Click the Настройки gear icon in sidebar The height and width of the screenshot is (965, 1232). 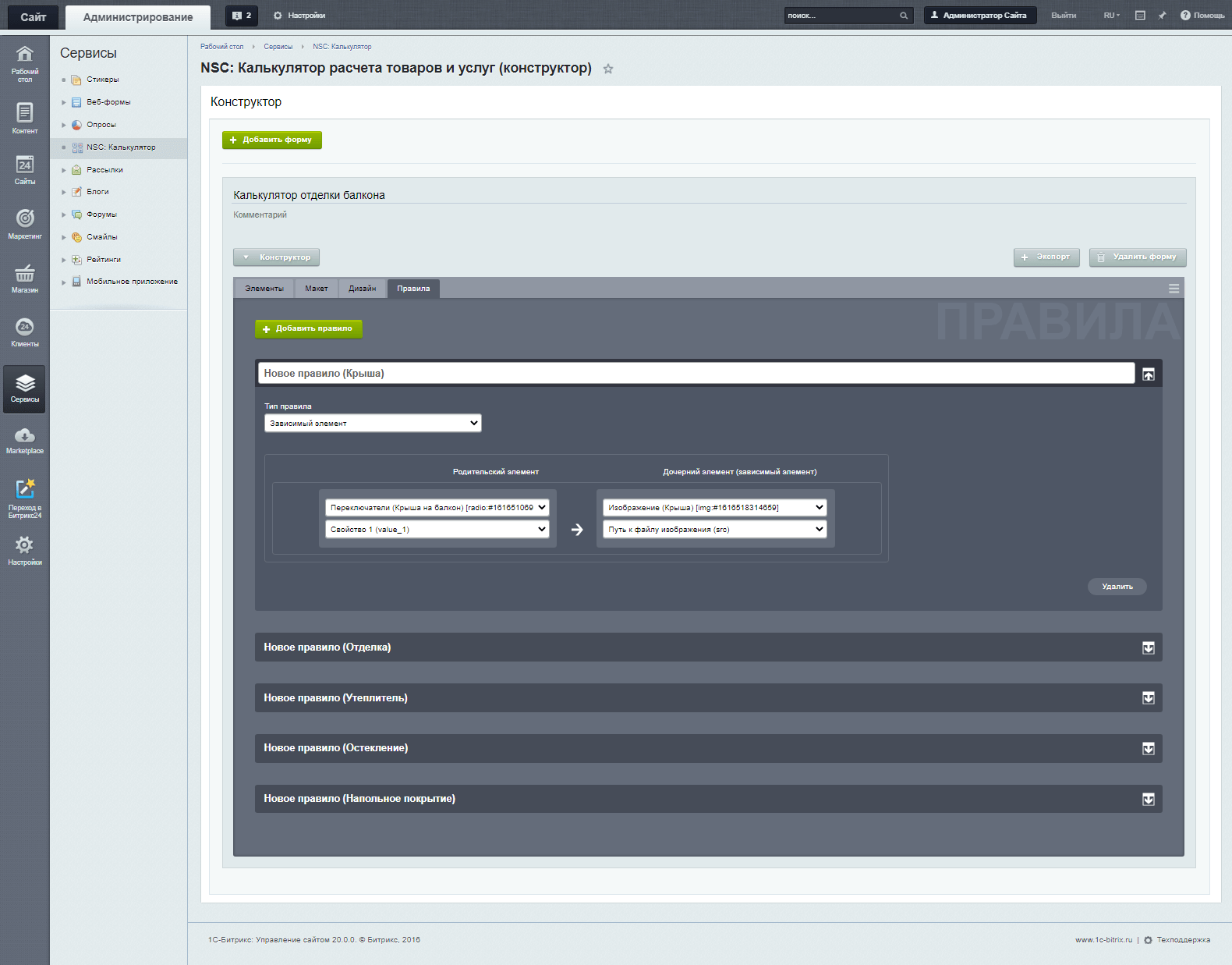coord(25,545)
